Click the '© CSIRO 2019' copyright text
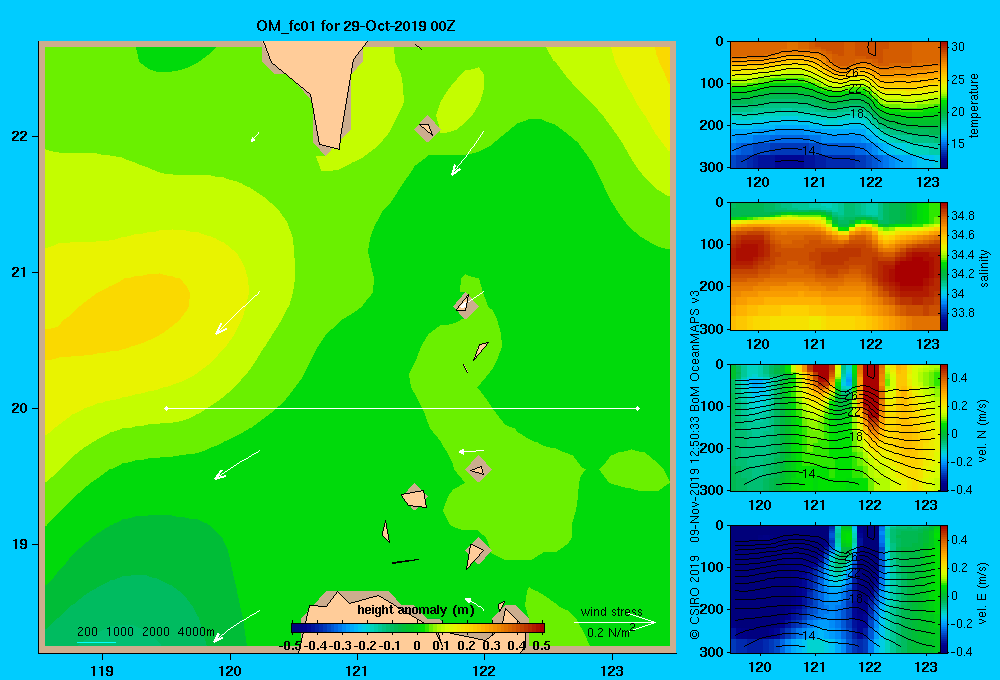Viewport: 1000px width, 680px height. click(x=695, y=597)
